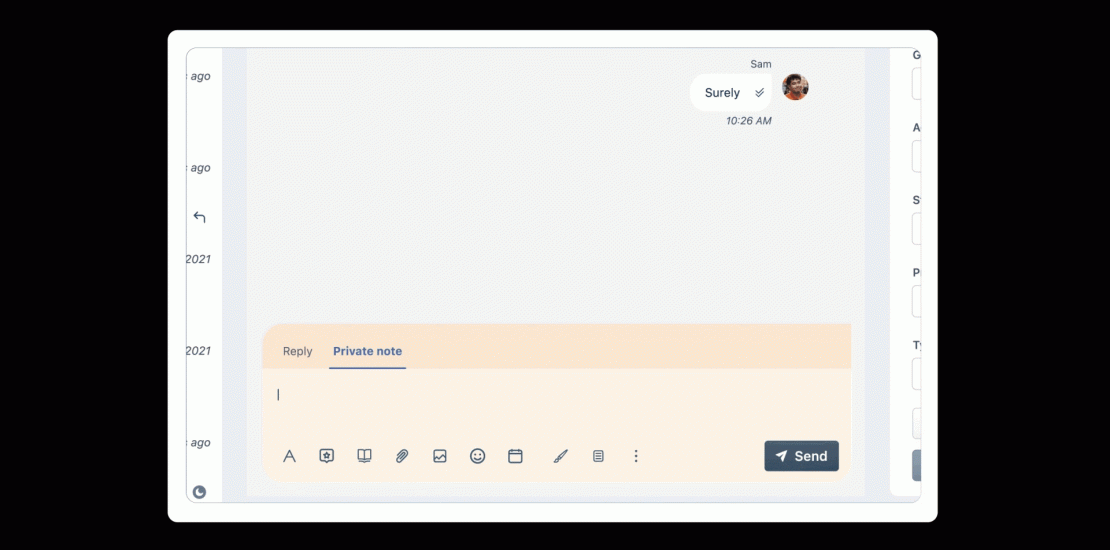
Task: Select the Private note tab
Action: point(367,351)
